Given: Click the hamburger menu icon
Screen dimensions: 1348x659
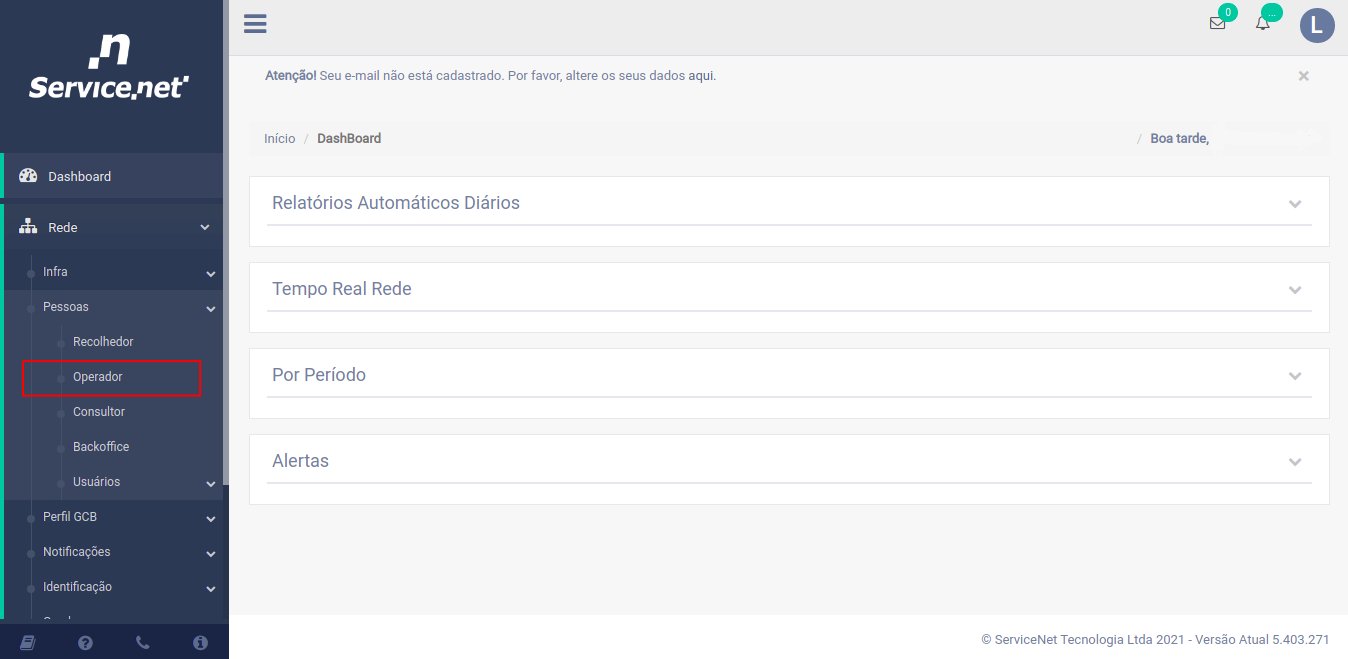Looking at the screenshot, I should (255, 23).
